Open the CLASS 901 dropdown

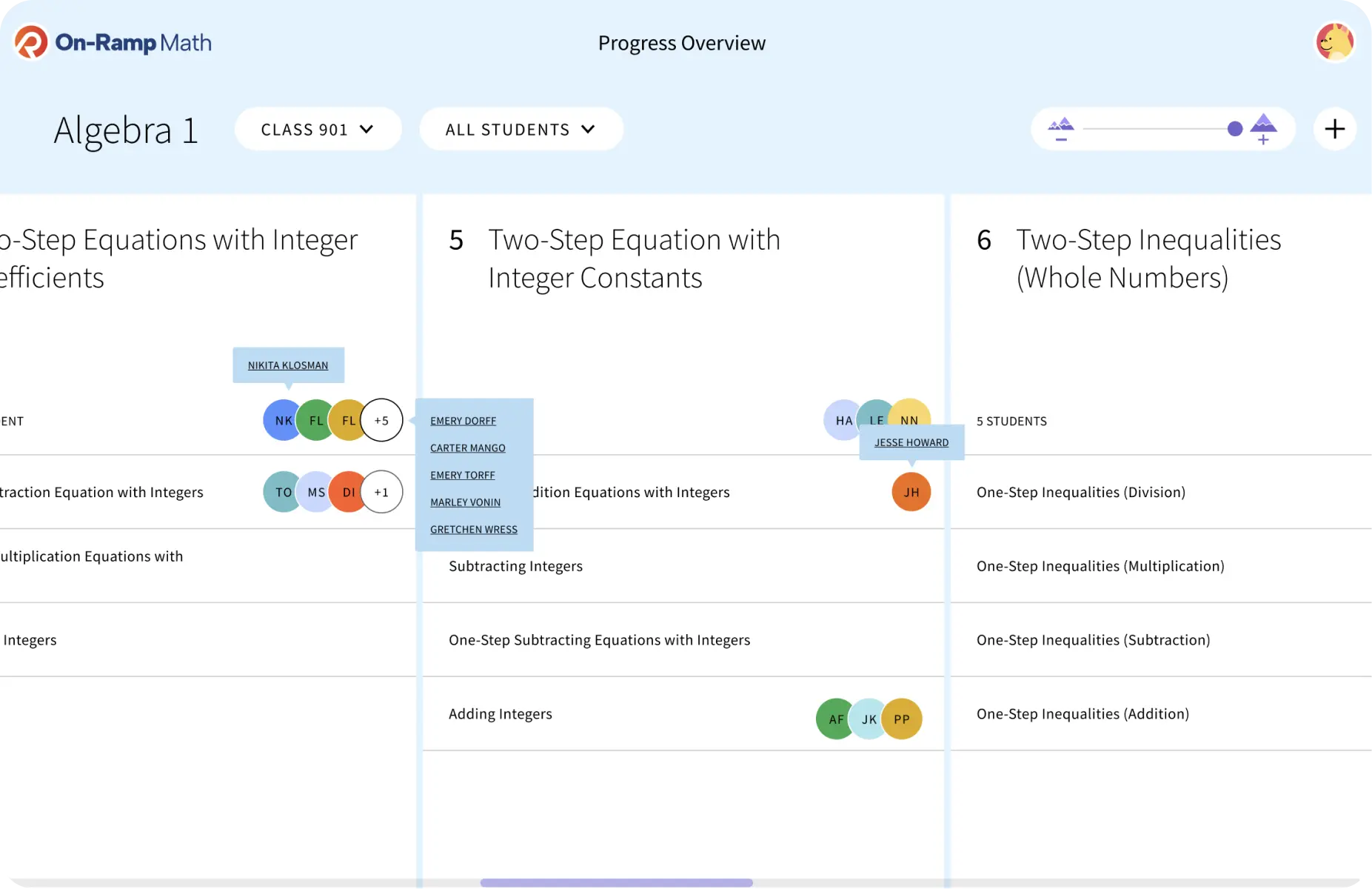[318, 130]
